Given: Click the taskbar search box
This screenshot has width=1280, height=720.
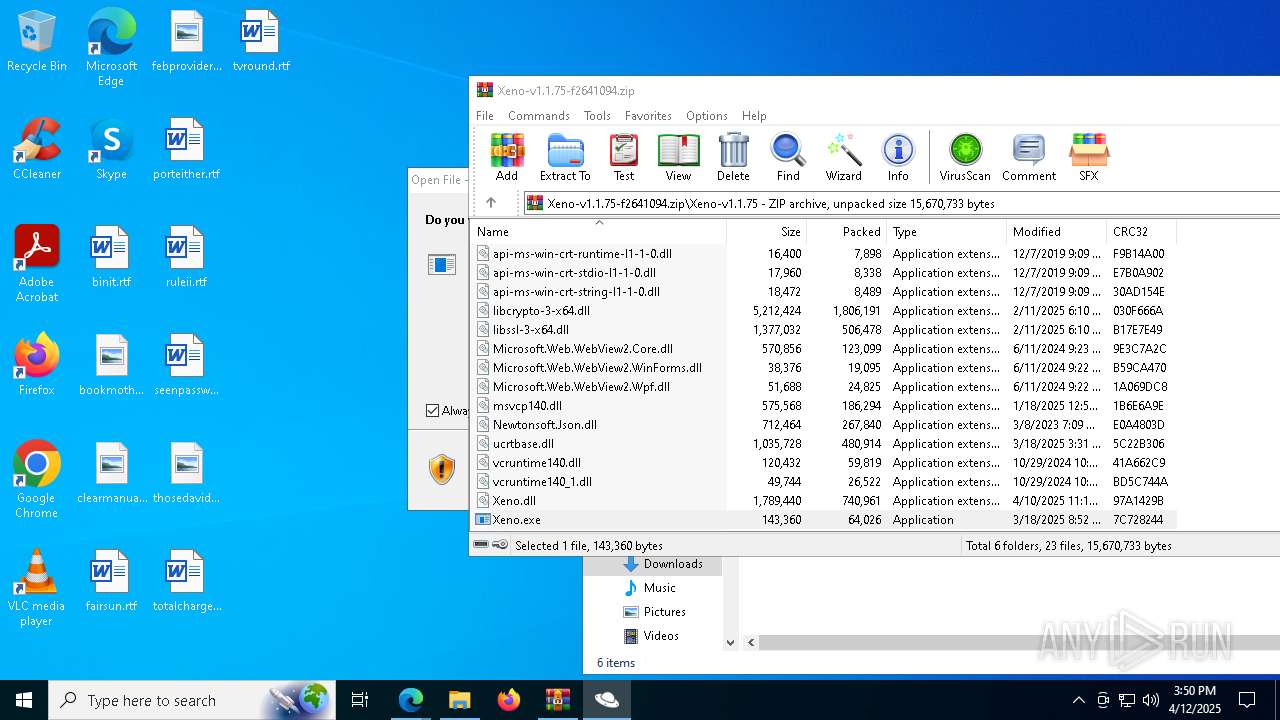Looking at the screenshot, I should [192, 700].
